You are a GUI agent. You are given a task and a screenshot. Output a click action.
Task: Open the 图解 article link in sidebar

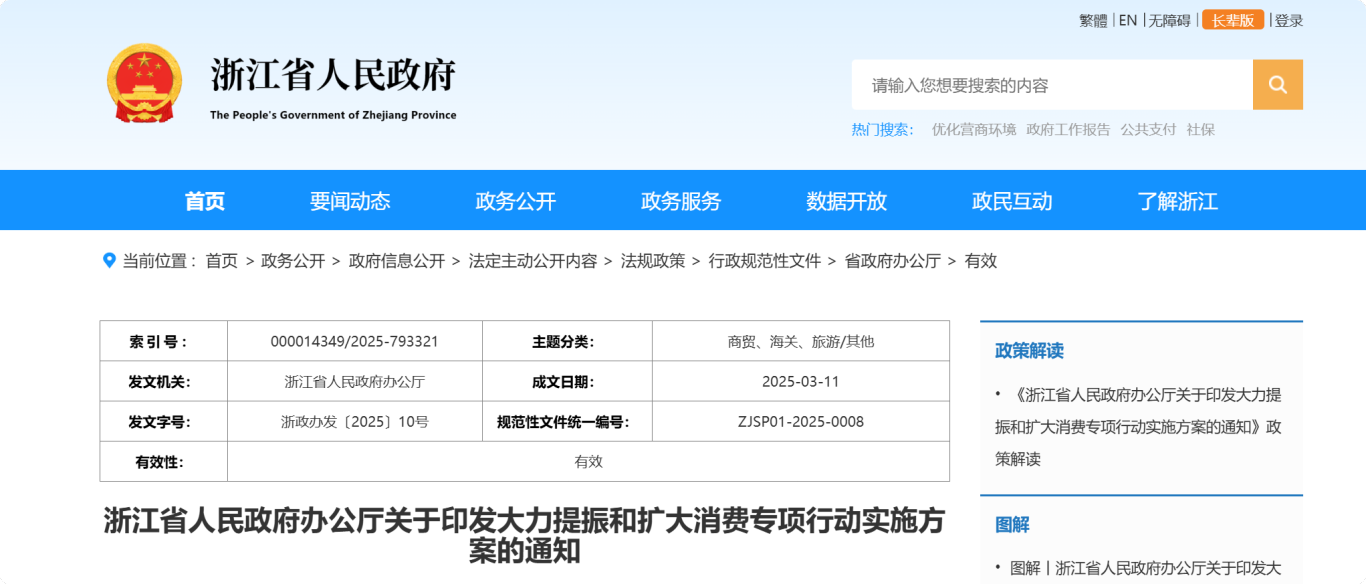point(1146,568)
